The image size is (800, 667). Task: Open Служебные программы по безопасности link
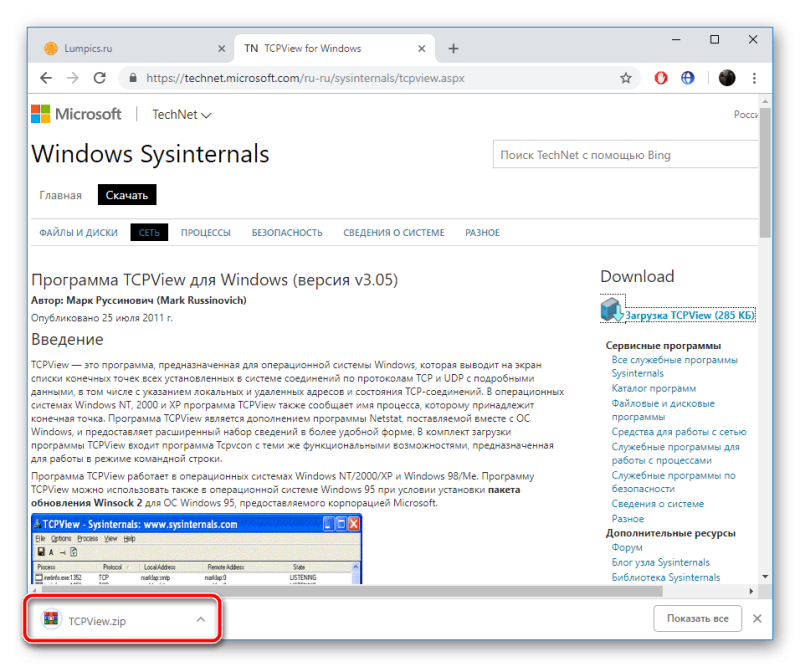coord(673,482)
